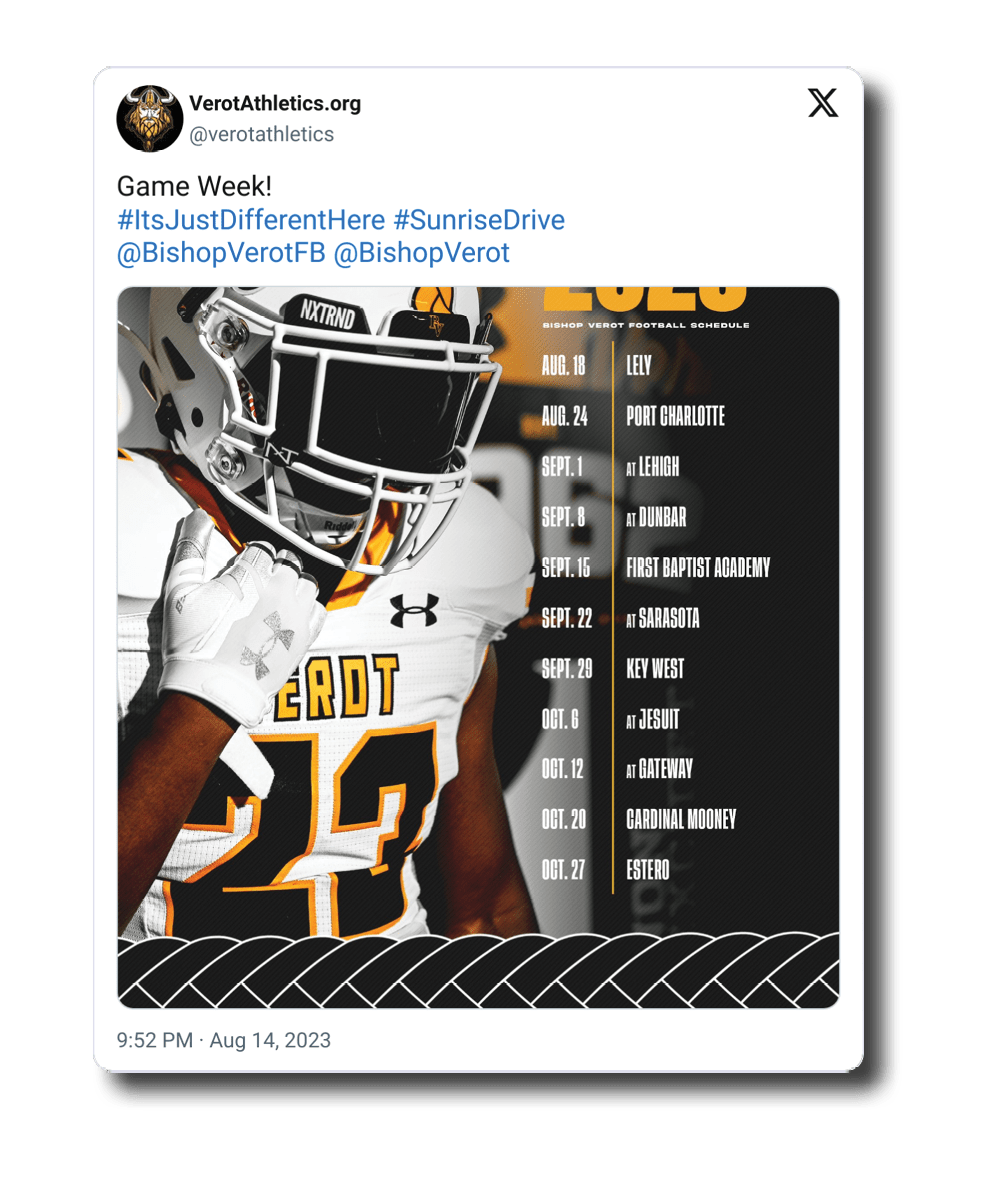Click the Bishop Verot Football Schedule heading
This screenshot has height=1177, width=996.
coord(646,325)
